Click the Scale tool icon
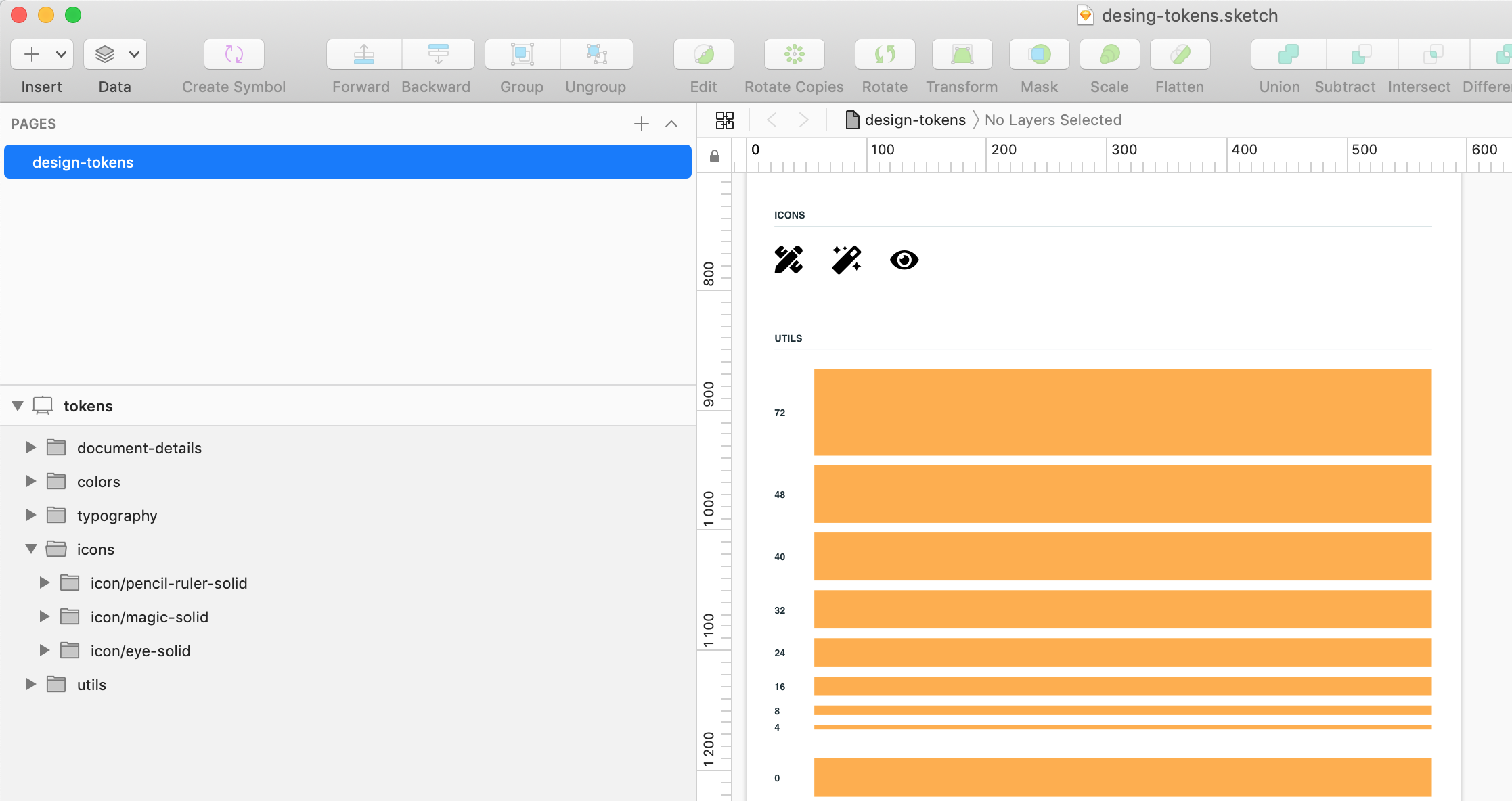The image size is (1512, 801). point(1109,54)
